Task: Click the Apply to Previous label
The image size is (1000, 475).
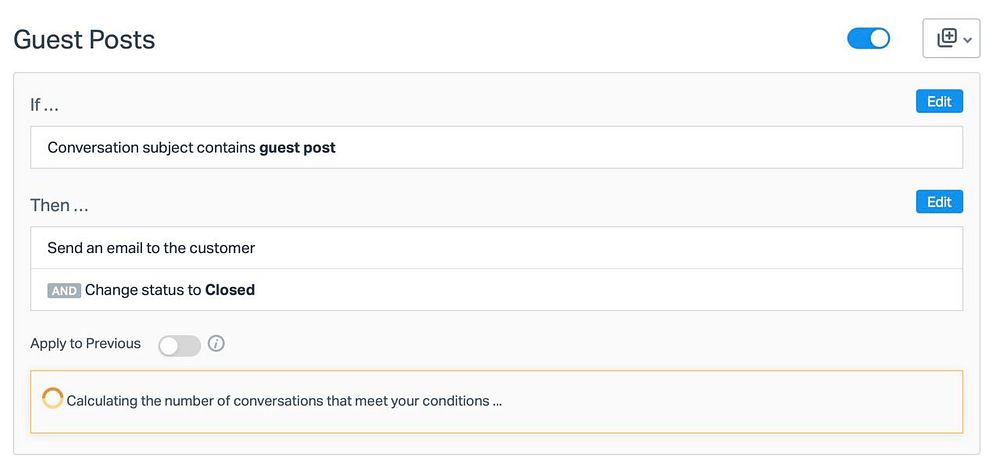Action: point(86,344)
